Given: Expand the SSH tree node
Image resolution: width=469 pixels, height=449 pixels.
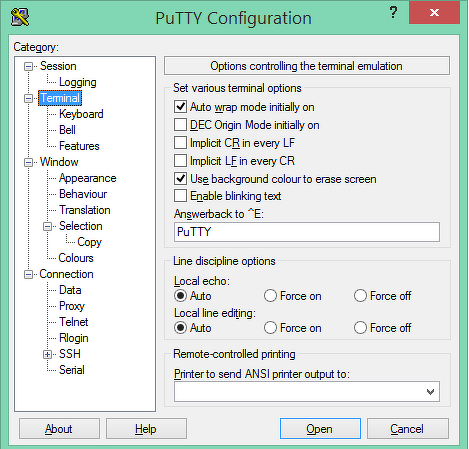Looking at the screenshot, I should click(x=48, y=354).
